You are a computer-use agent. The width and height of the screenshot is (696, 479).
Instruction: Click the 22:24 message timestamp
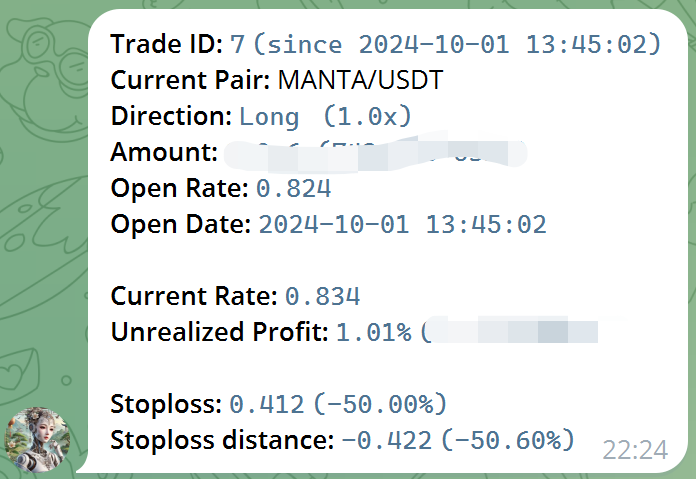pos(635,450)
